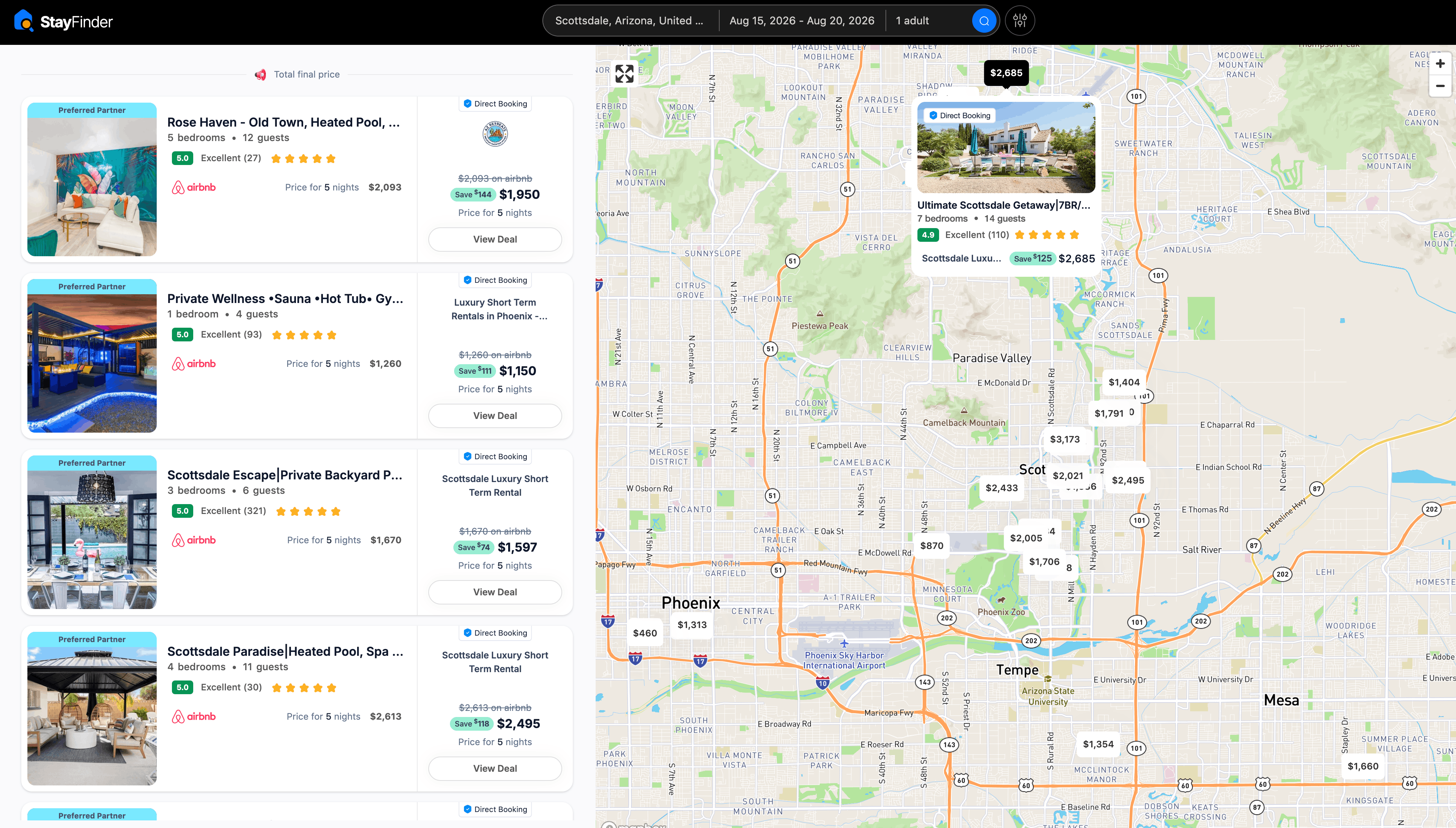Click Direct Booking badge on Rose Haven card
The width and height of the screenshot is (1456, 828).
pos(495,103)
